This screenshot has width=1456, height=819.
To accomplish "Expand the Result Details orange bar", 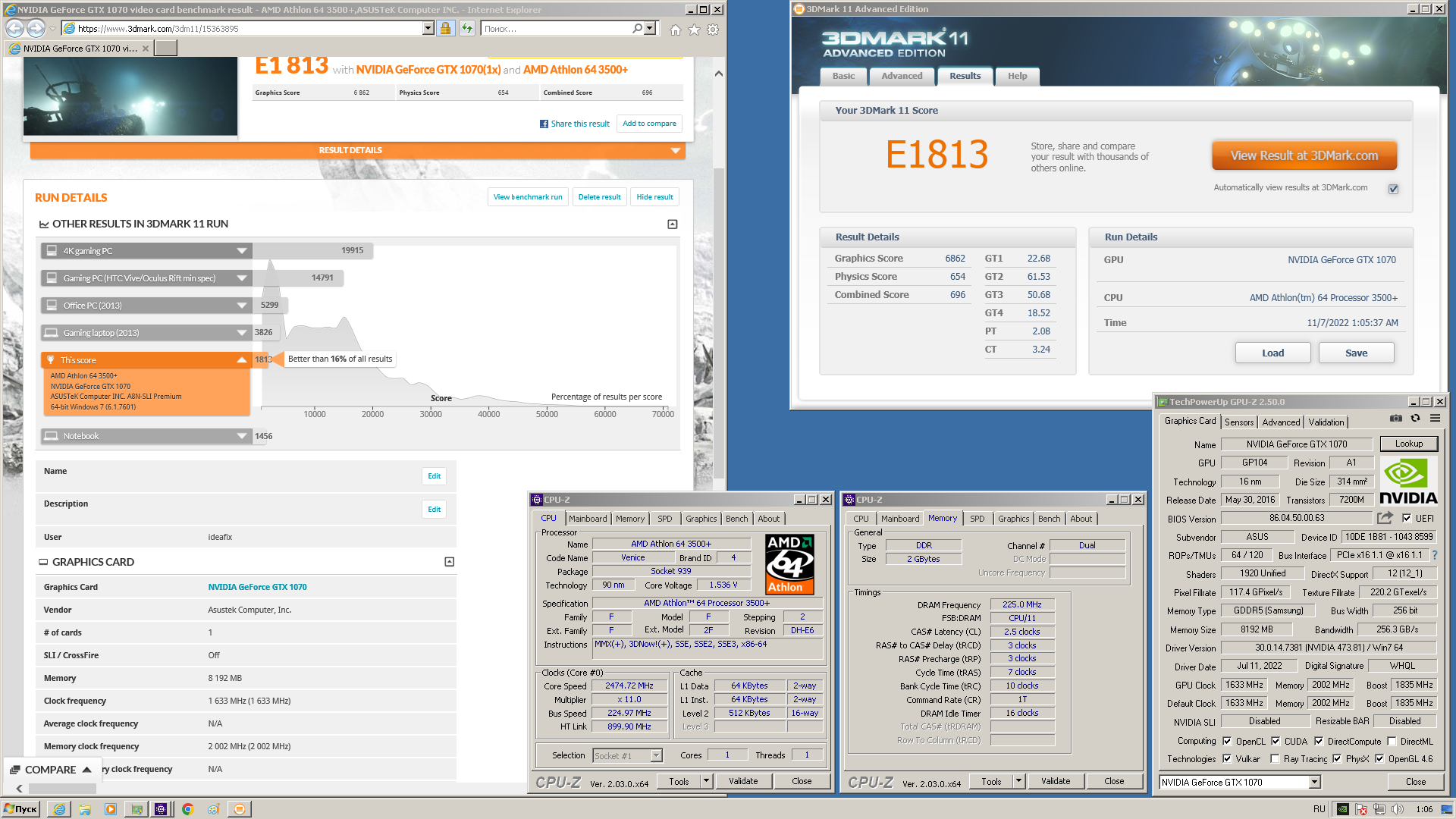I will [x=358, y=150].
